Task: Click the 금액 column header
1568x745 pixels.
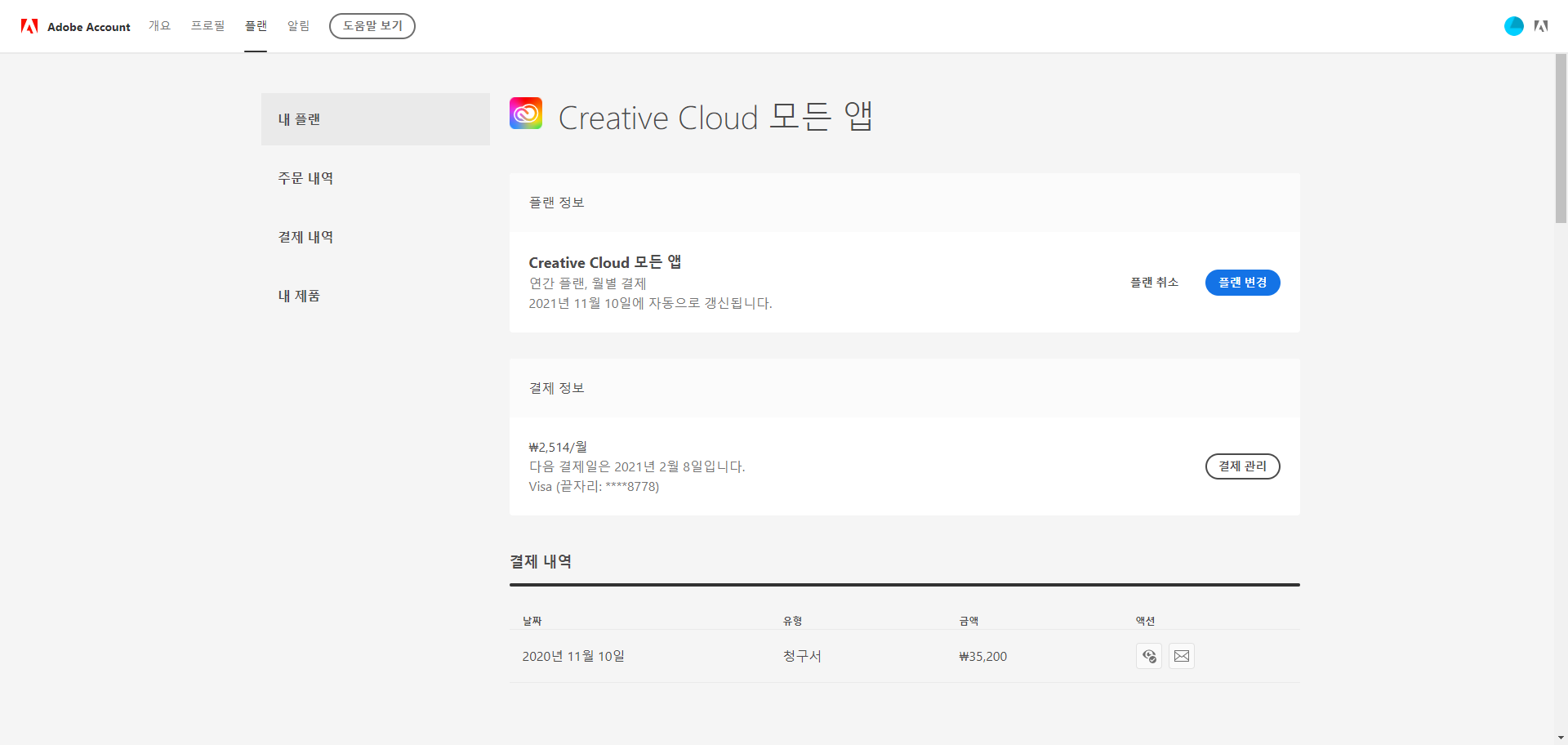Action: pos(969,621)
